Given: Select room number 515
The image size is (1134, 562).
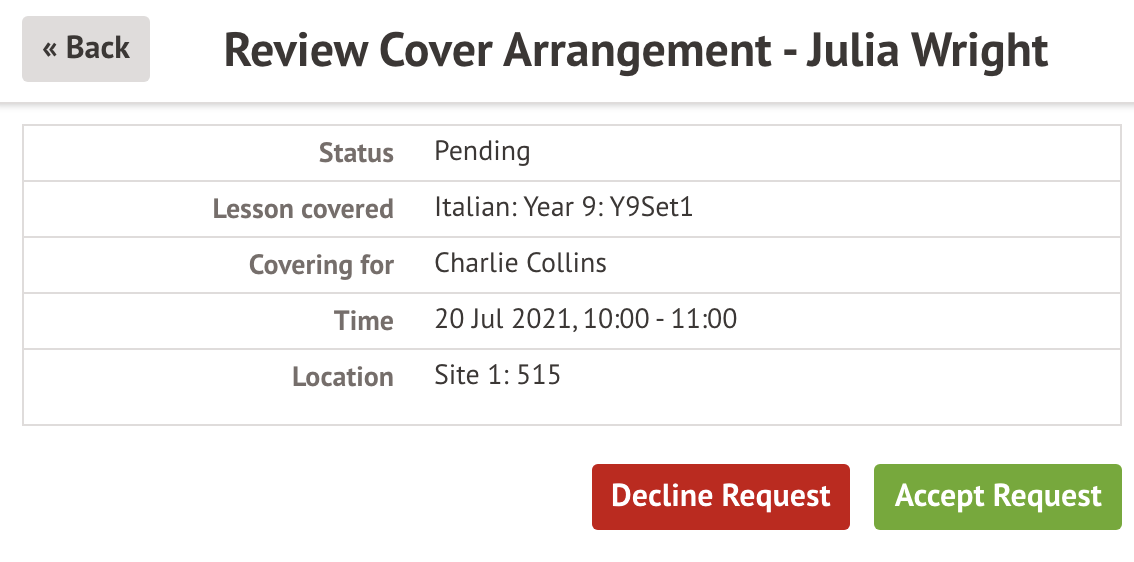Looking at the screenshot, I should click(539, 376).
